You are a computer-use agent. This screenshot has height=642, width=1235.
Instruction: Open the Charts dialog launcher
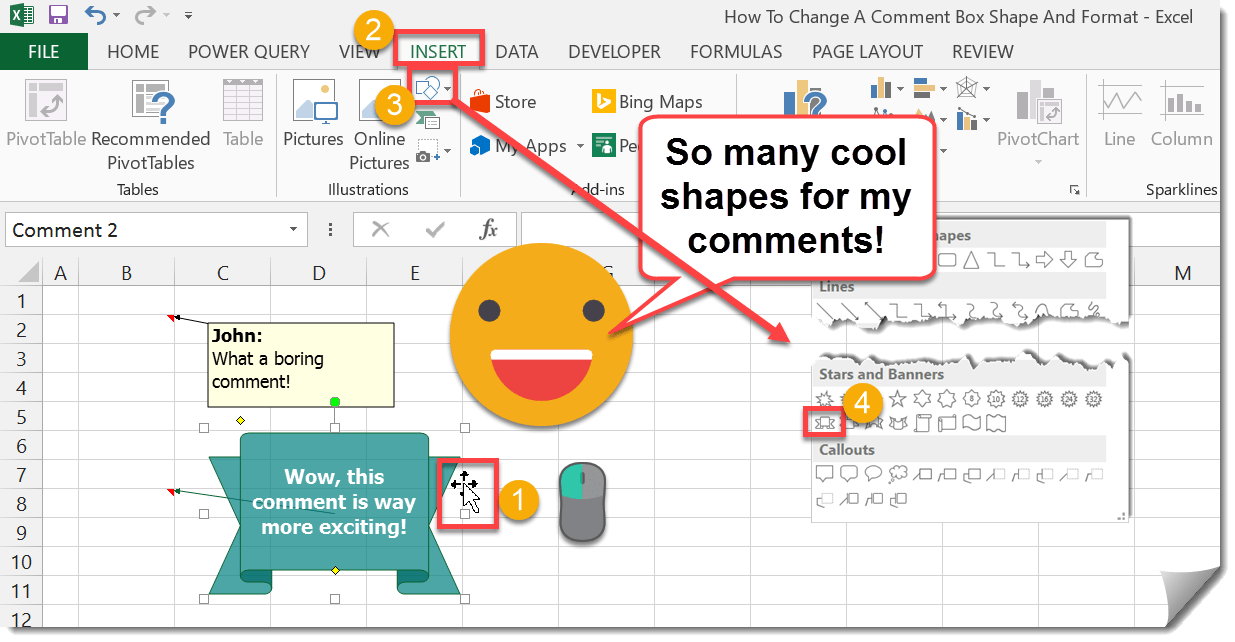pyautogui.click(x=1075, y=190)
